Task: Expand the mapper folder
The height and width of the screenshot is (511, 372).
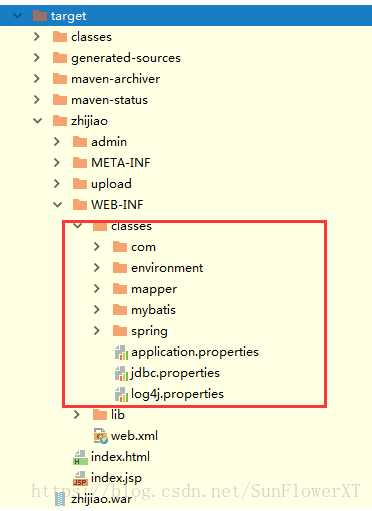Action: coord(97,289)
